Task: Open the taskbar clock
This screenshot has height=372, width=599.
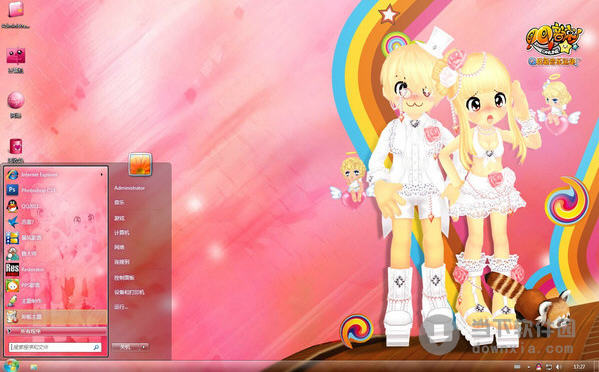Action: [x=579, y=367]
